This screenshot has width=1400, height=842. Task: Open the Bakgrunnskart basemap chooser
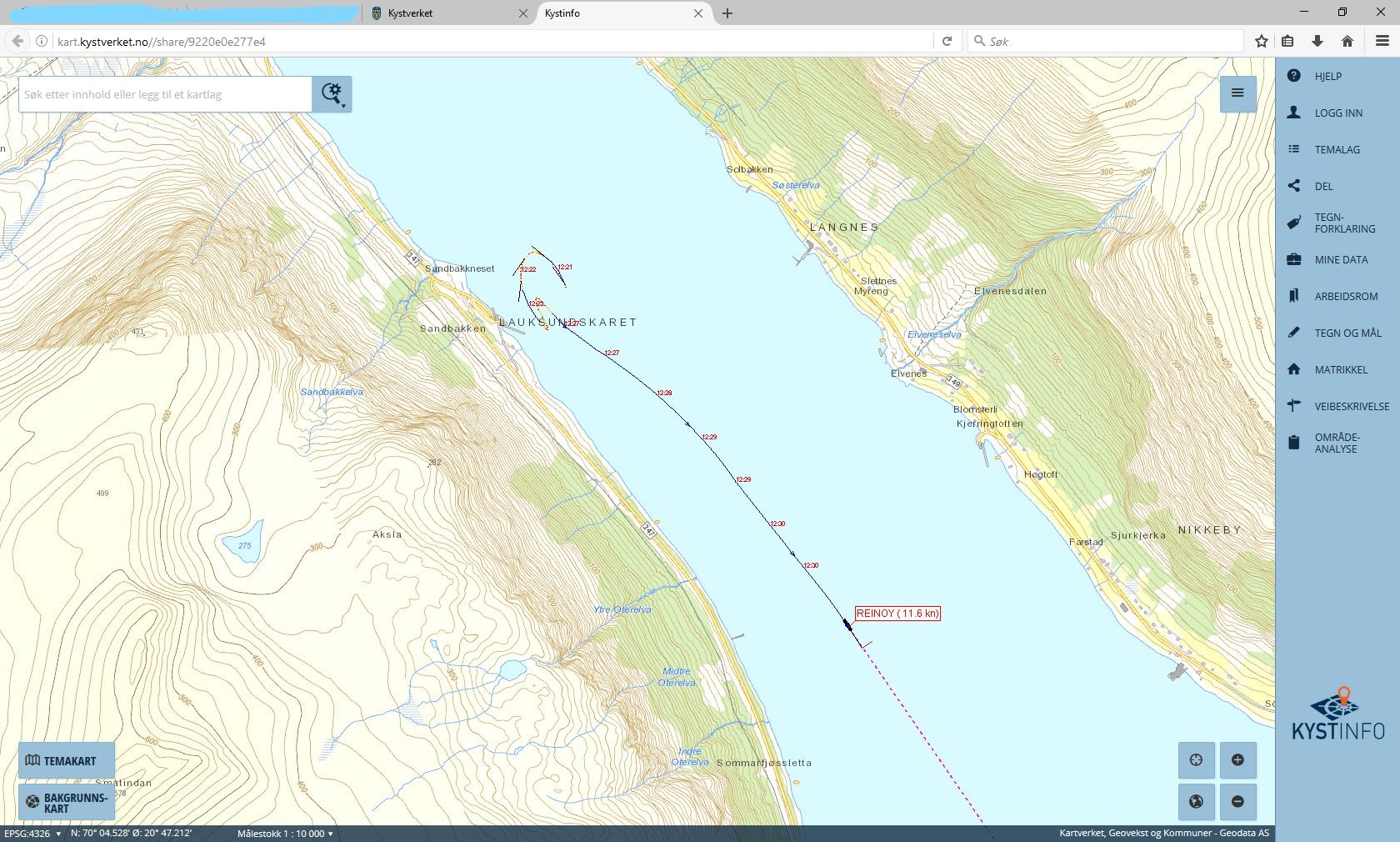pos(67,802)
